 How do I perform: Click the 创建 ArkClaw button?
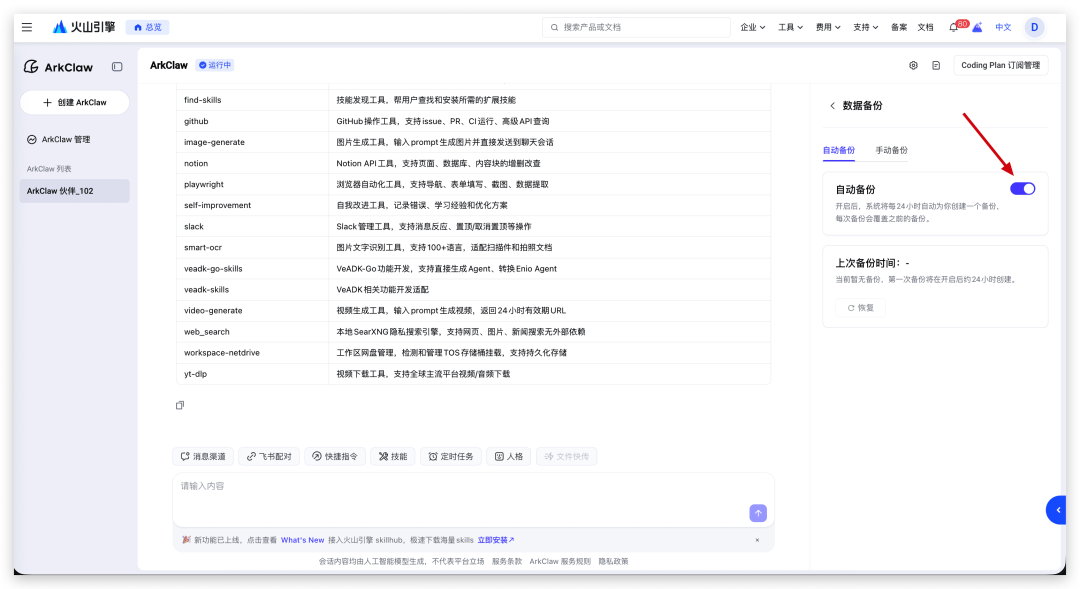pos(75,102)
